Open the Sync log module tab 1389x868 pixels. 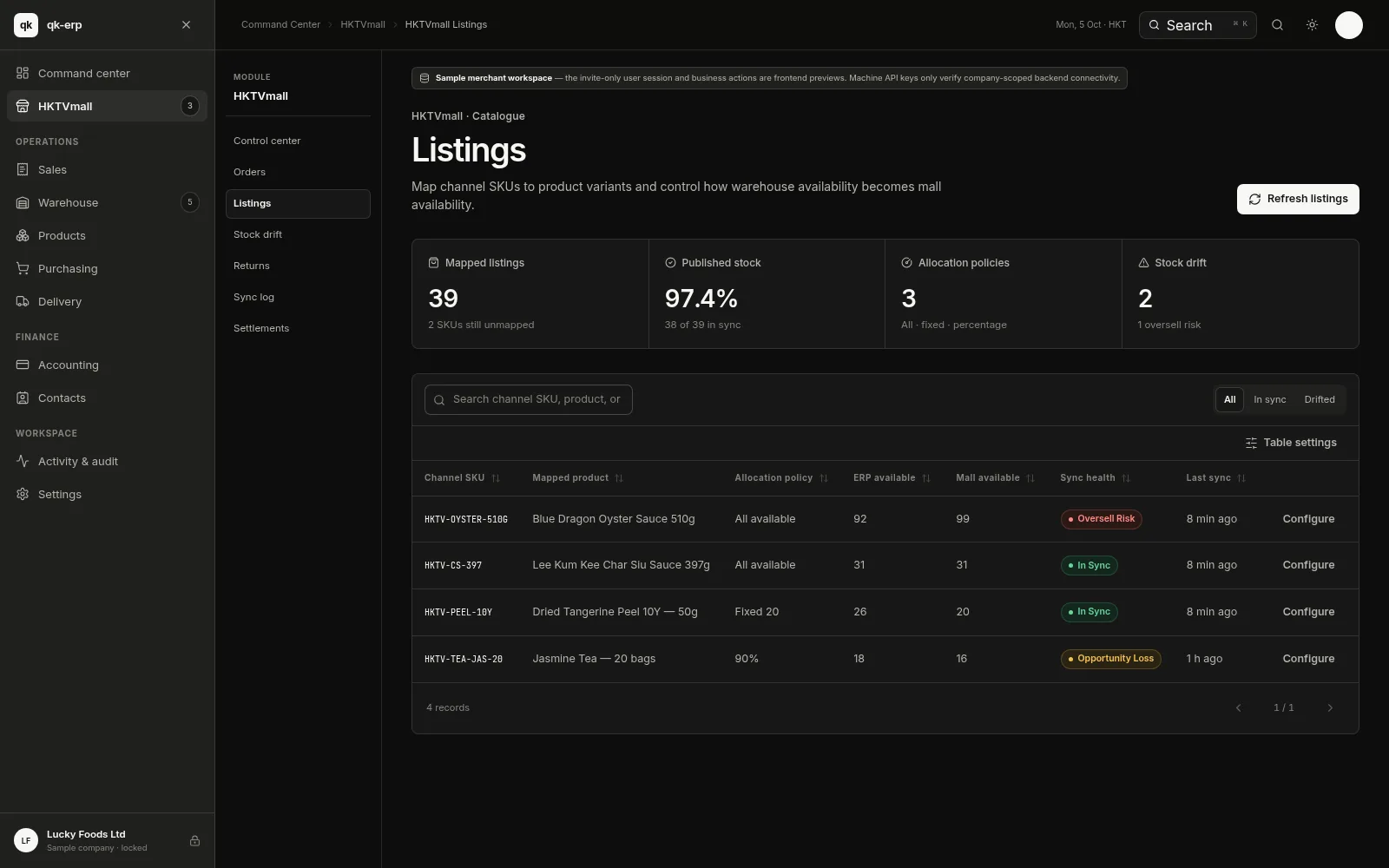coord(298,297)
